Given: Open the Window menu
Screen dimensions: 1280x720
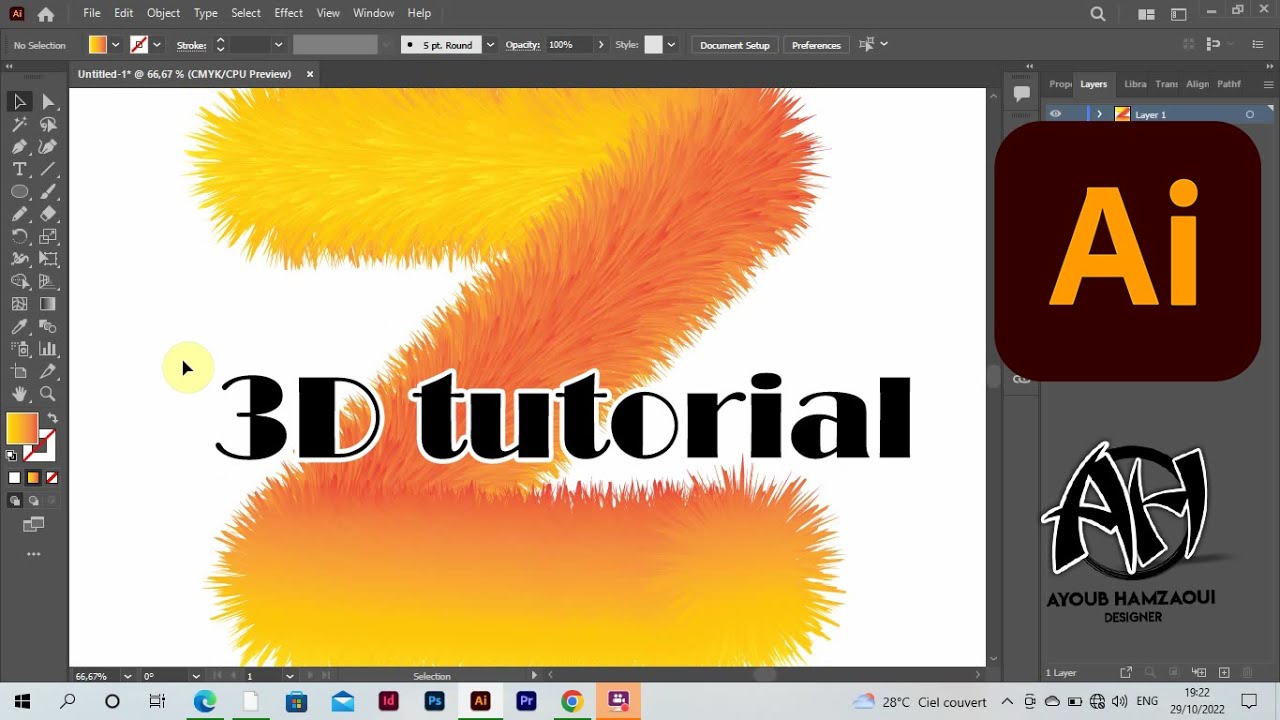Looking at the screenshot, I should tap(373, 13).
